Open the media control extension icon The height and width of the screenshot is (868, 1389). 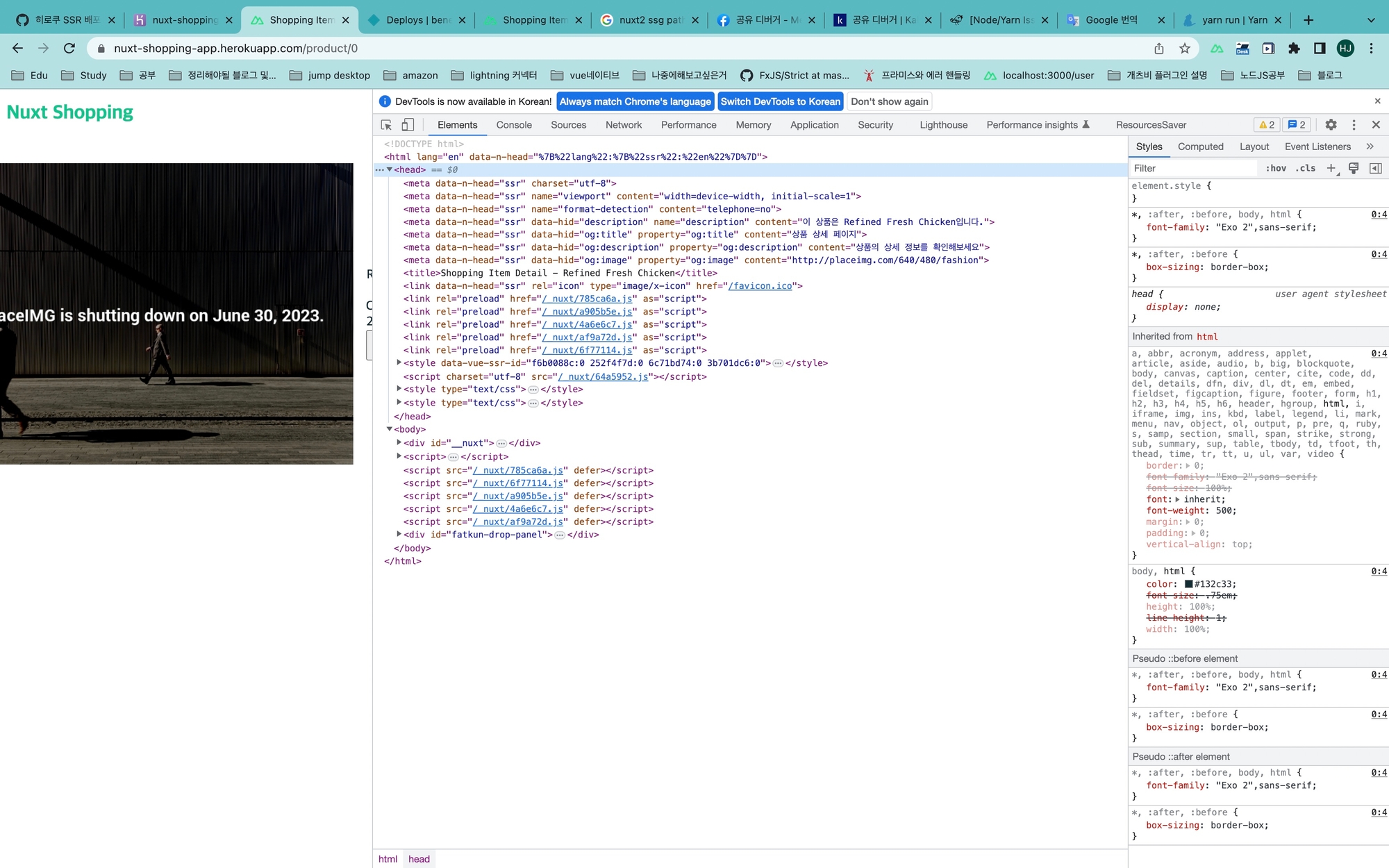(x=1268, y=48)
